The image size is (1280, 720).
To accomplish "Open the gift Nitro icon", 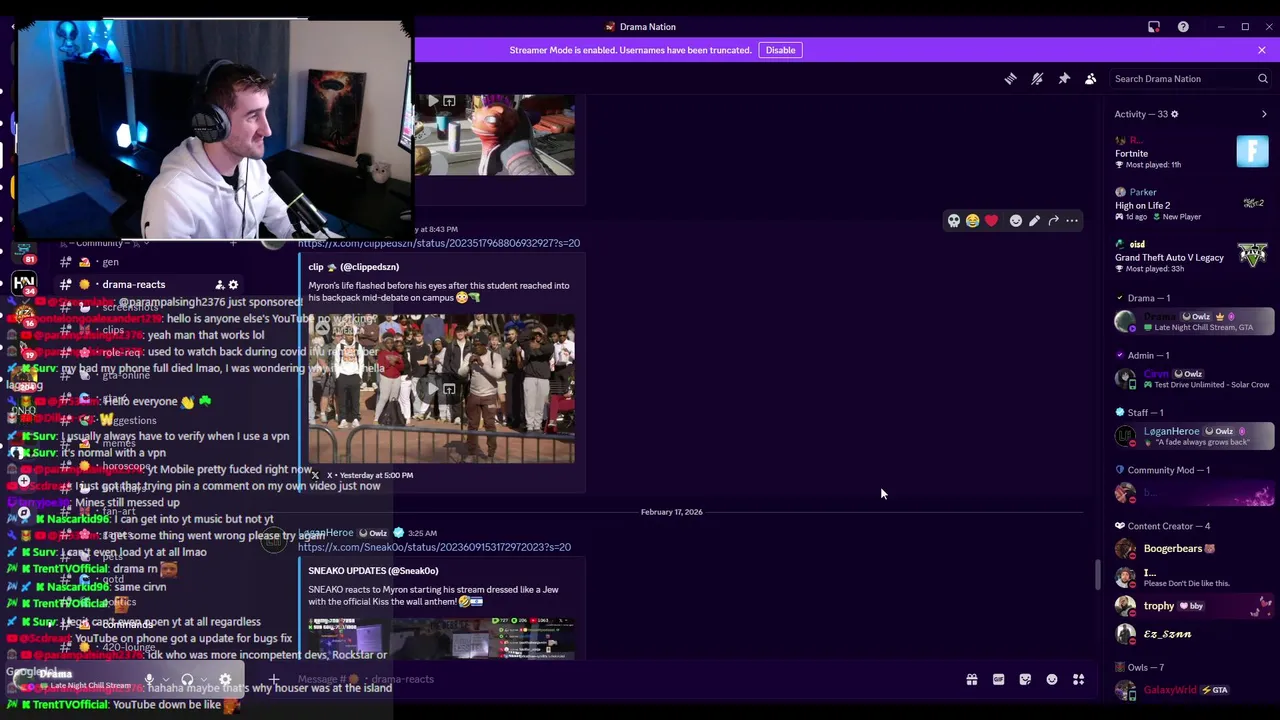I will pyautogui.click(x=971, y=680).
